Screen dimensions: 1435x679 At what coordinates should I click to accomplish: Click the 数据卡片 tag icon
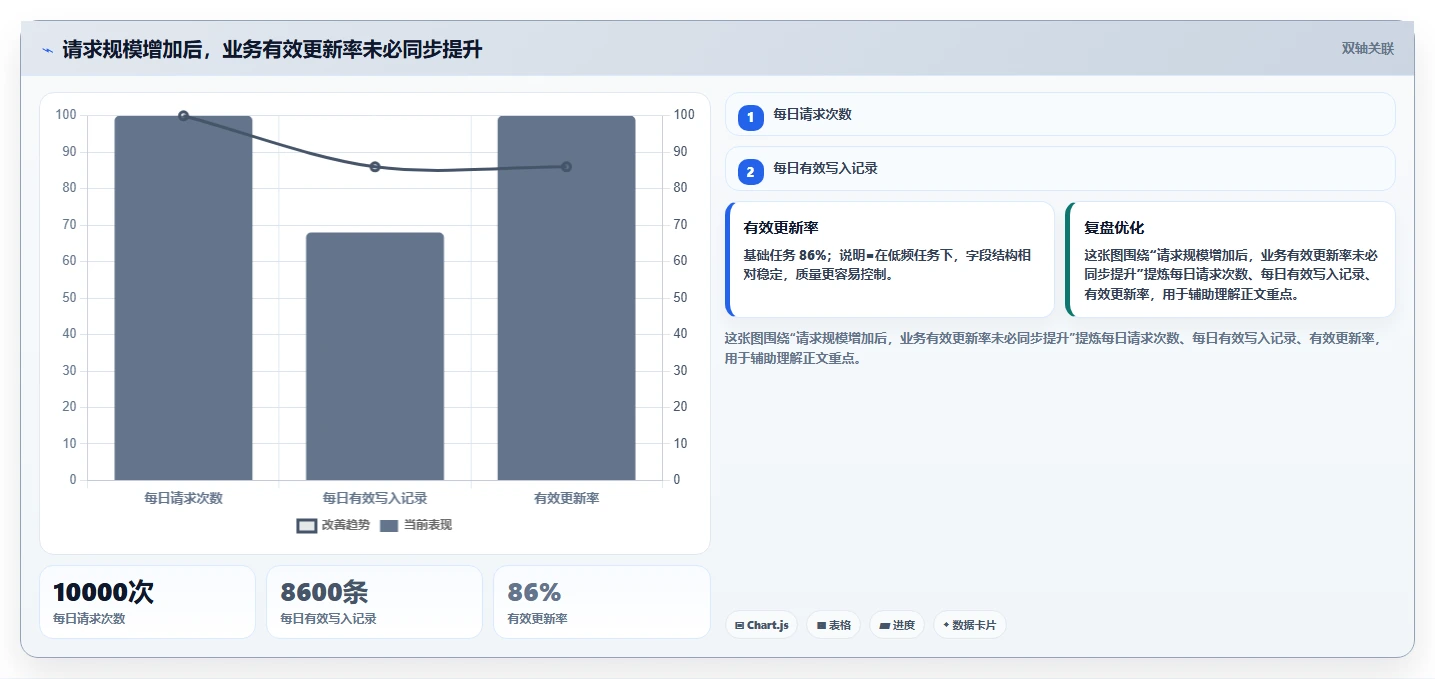click(946, 626)
